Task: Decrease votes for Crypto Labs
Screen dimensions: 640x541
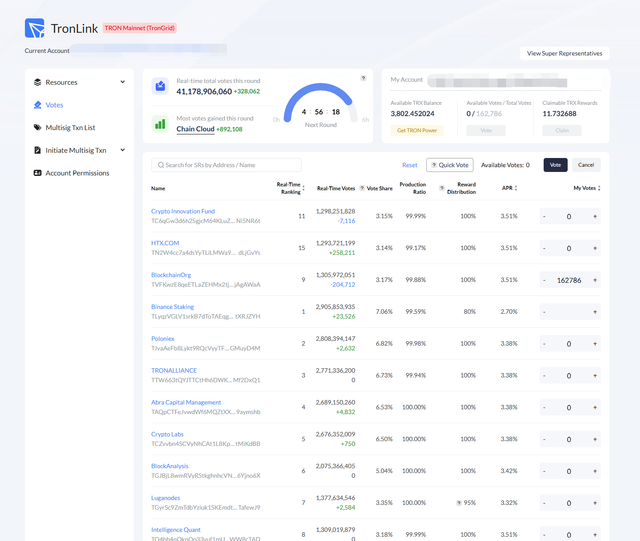Action: click(544, 439)
